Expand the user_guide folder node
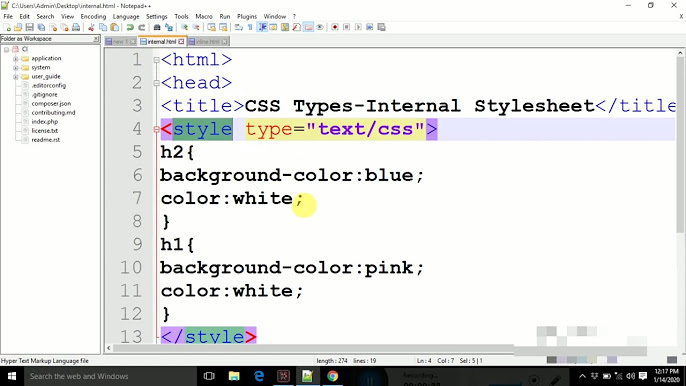Viewport: 686px width, 386px height. click(15, 77)
